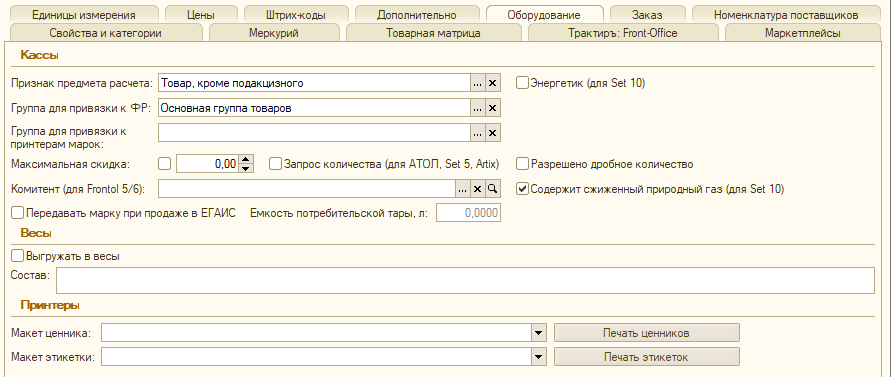
Task: Enable Выгружать в весы checkbox
Action: tap(18, 256)
